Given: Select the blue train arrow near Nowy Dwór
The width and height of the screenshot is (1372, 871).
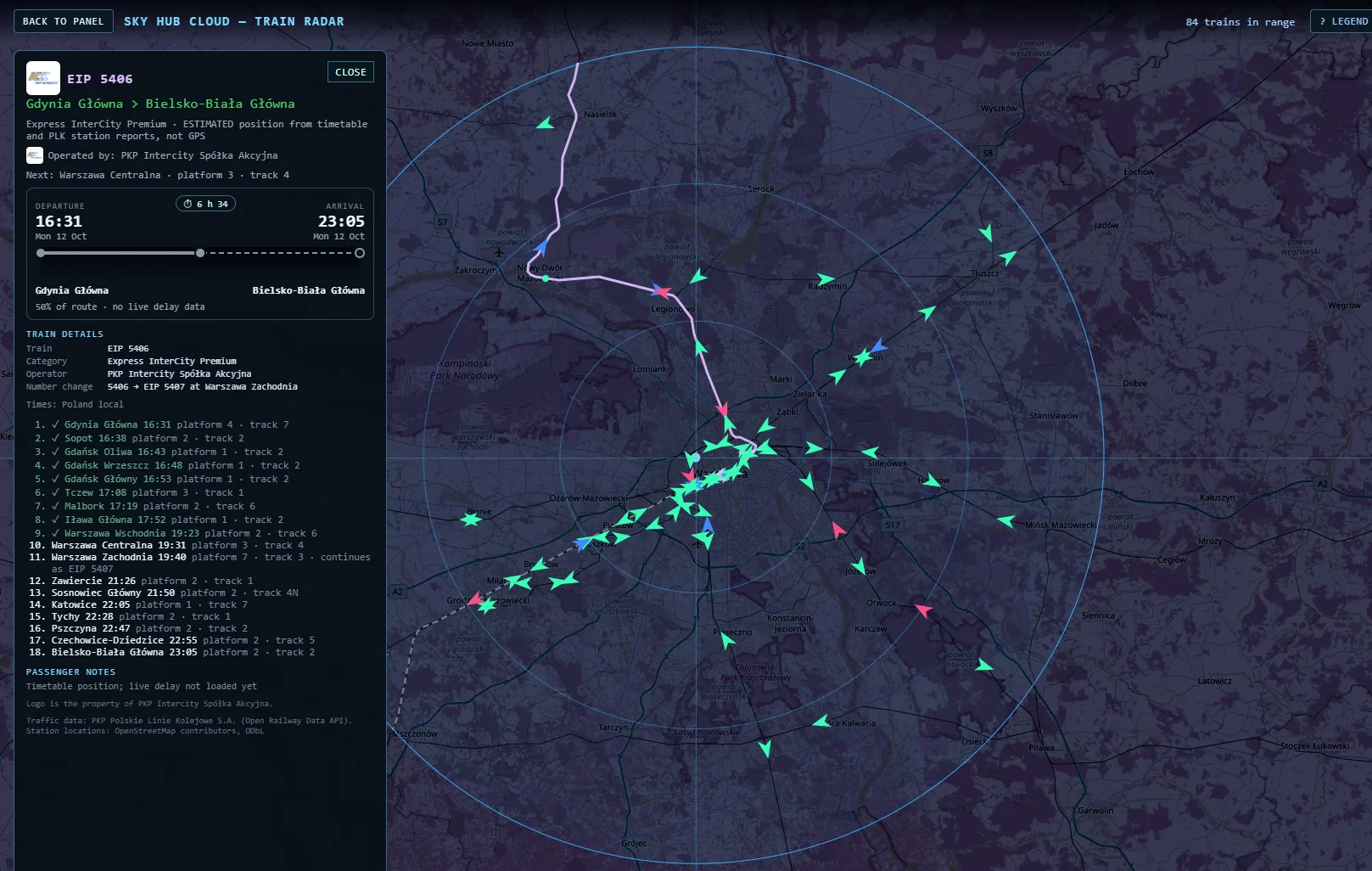Looking at the screenshot, I should point(541,247).
